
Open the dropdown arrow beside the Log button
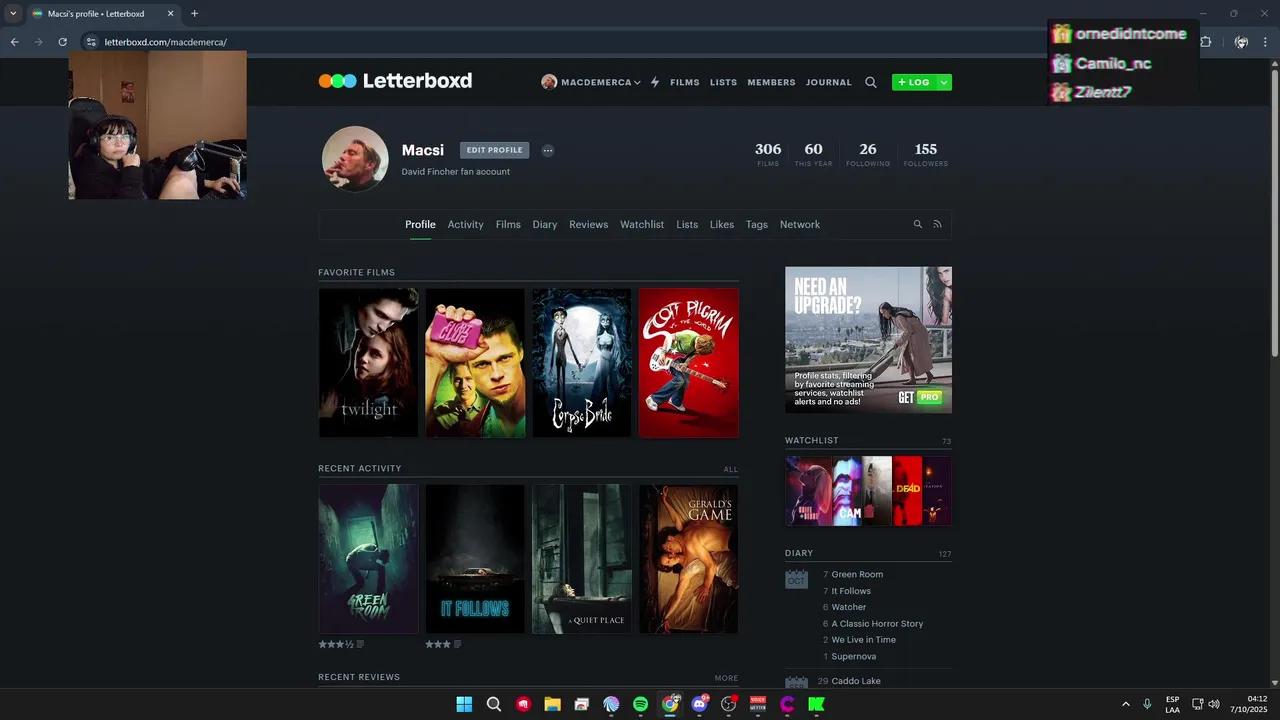(x=943, y=82)
